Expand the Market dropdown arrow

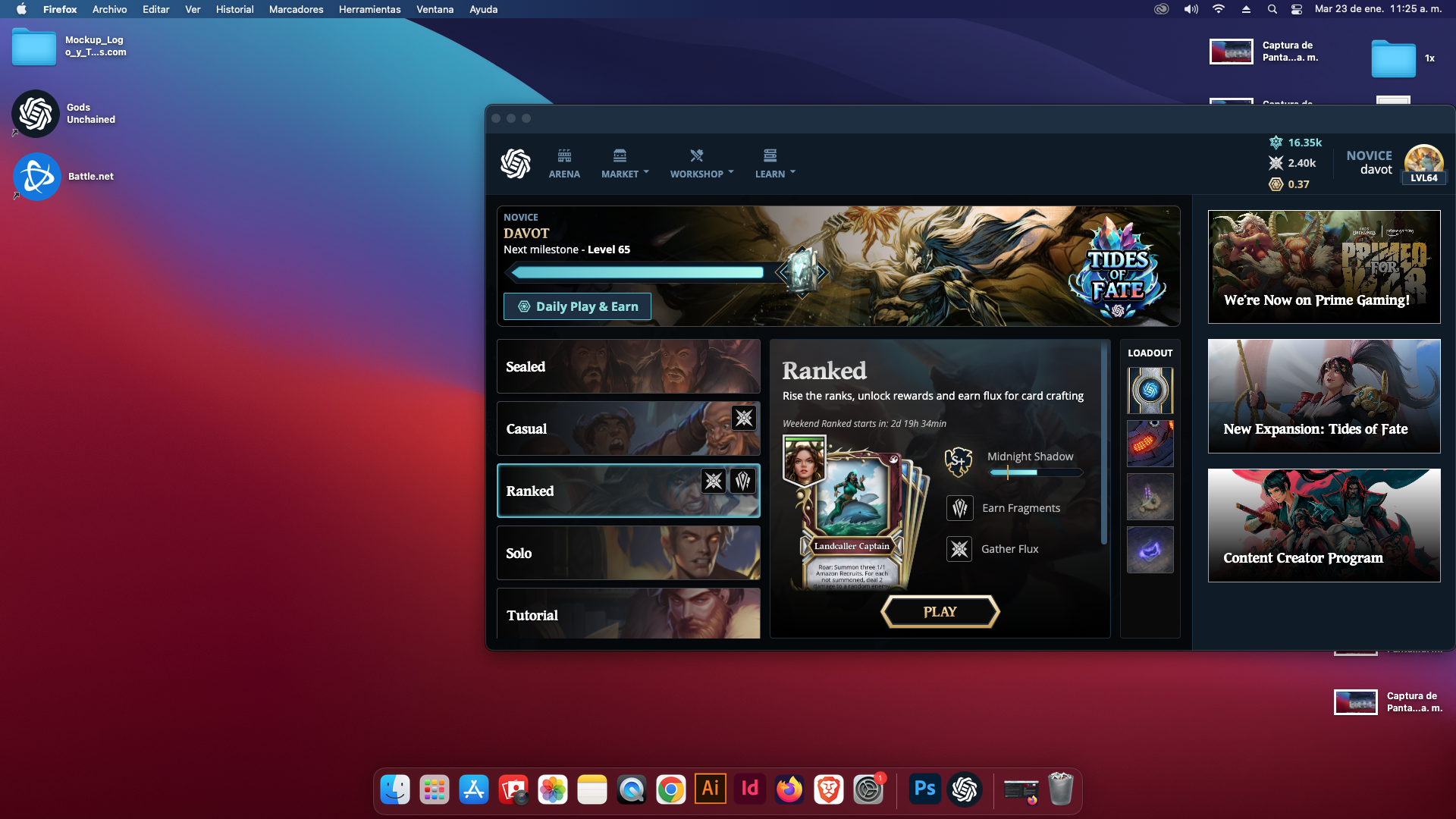[646, 172]
